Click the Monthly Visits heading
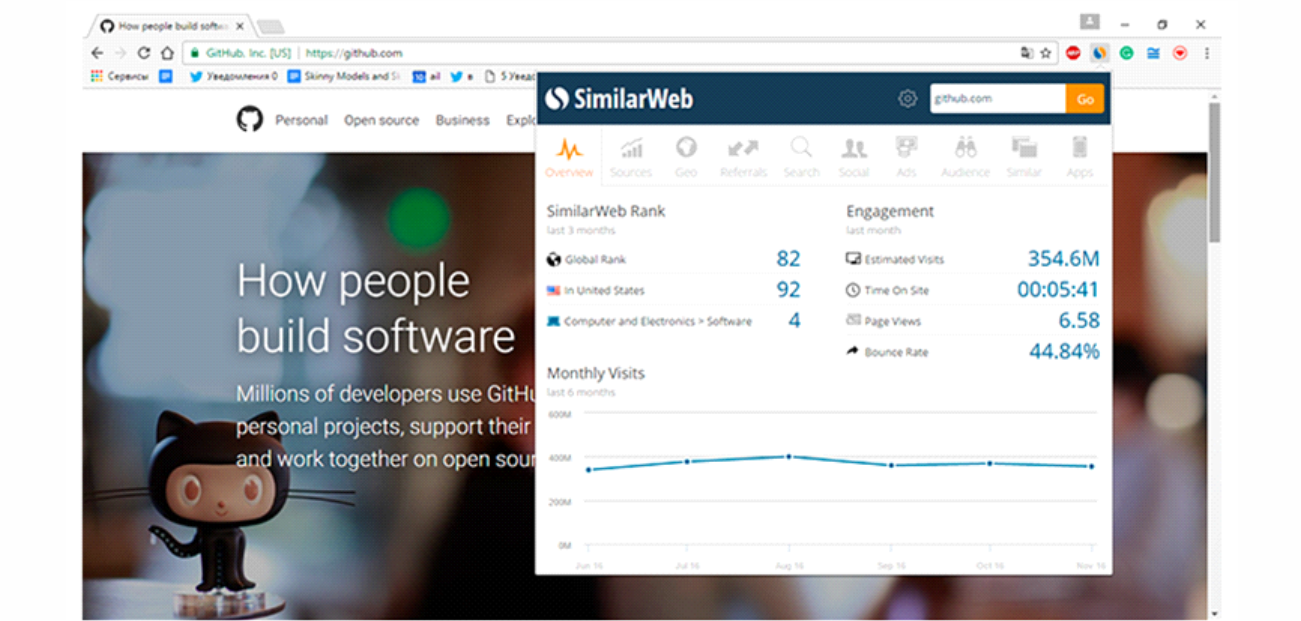1301x621 pixels. 595,373
